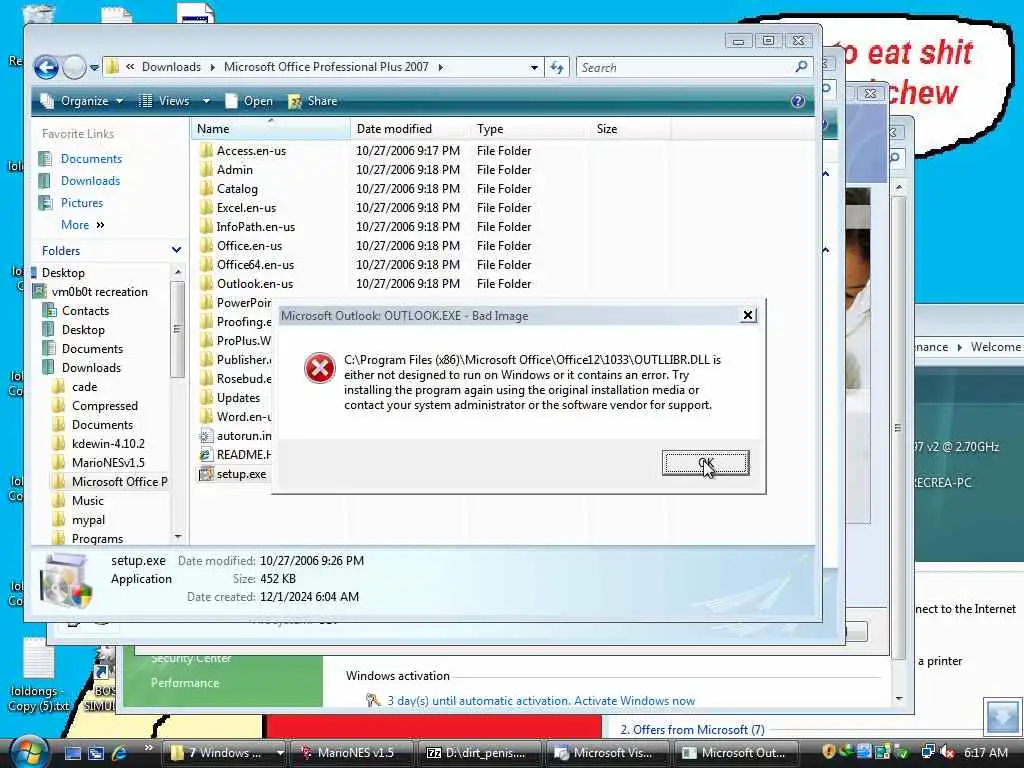Click Share in the Explorer toolbar

[x=313, y=101]
